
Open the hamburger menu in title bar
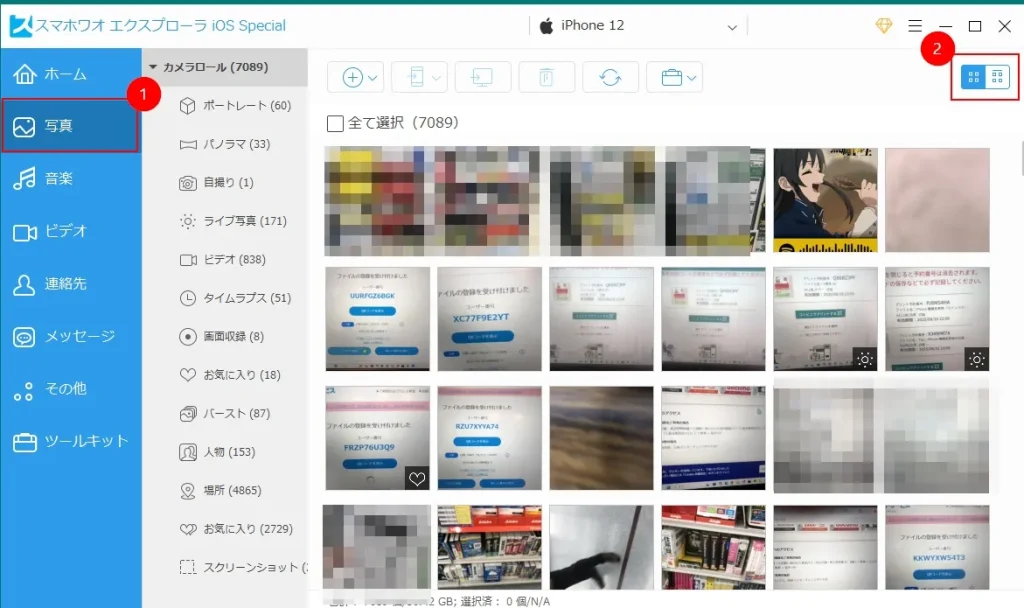point(917,26)
